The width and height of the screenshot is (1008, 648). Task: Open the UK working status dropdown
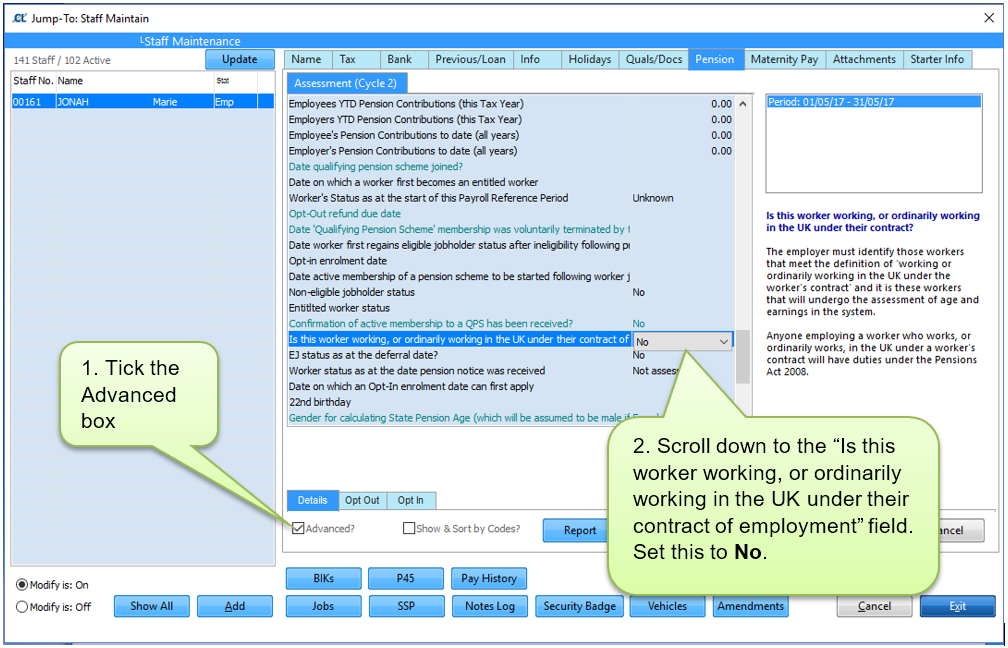tap(723, 342)
